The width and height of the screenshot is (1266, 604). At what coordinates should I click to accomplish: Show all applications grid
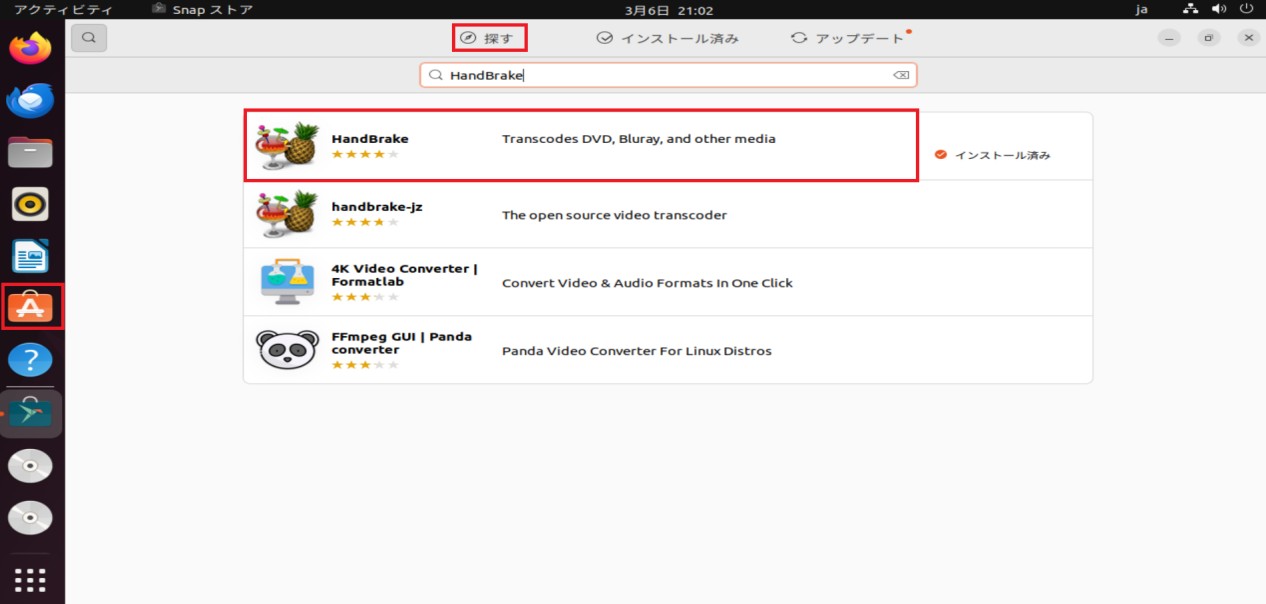pos(30,580)
